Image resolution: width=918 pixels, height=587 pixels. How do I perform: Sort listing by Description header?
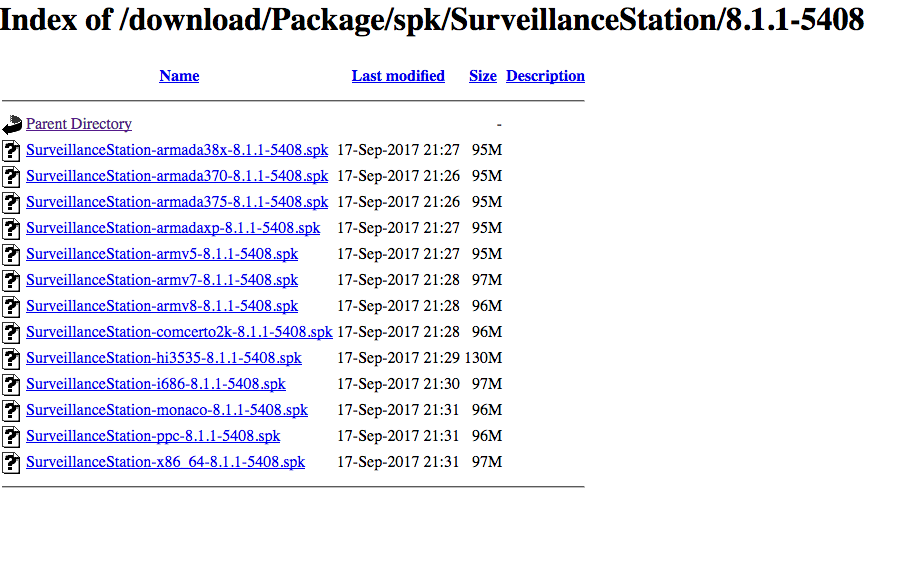[545, 76]
